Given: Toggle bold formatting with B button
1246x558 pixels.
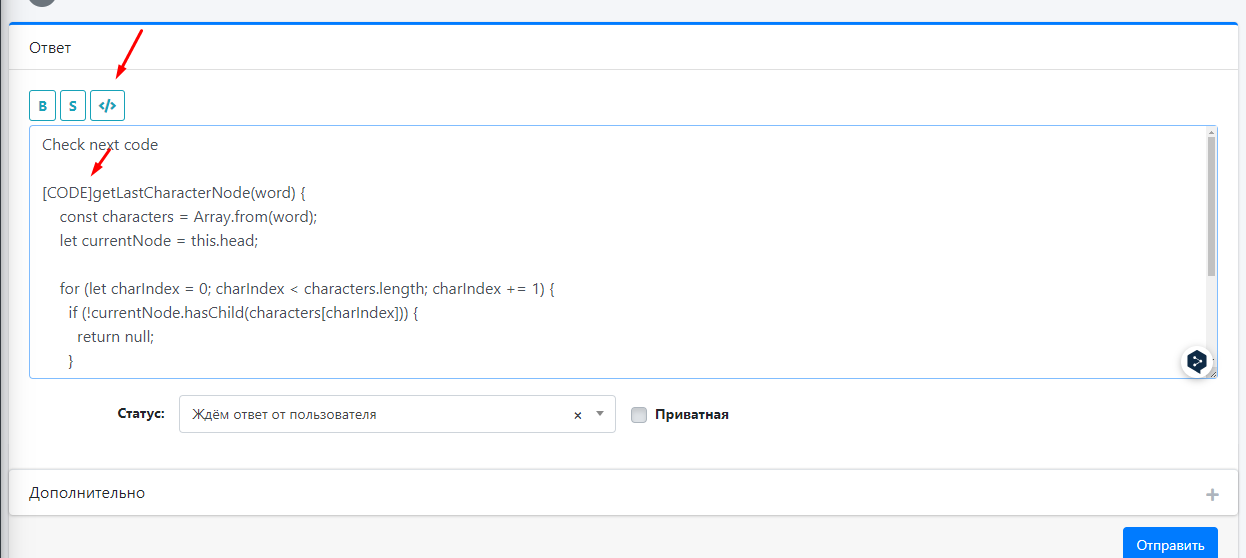Looking at the screenshot, I should pos(42,105).
